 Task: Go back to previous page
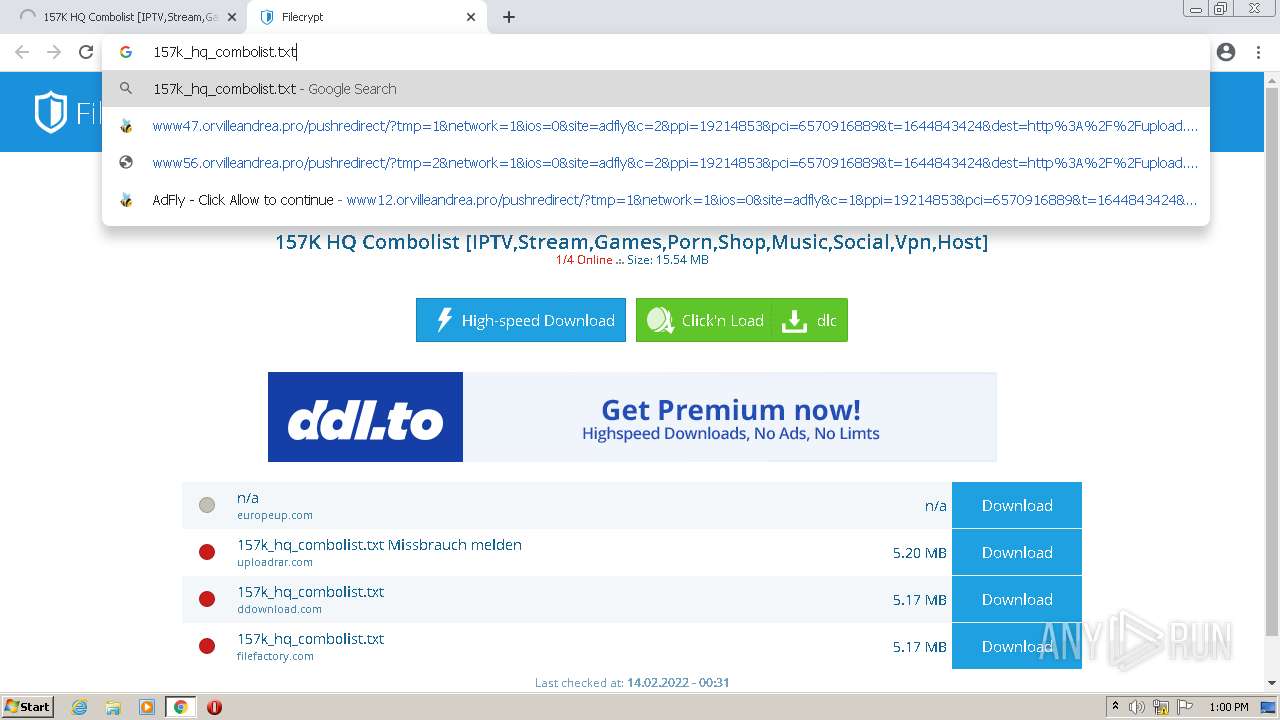tap(22, 52)
